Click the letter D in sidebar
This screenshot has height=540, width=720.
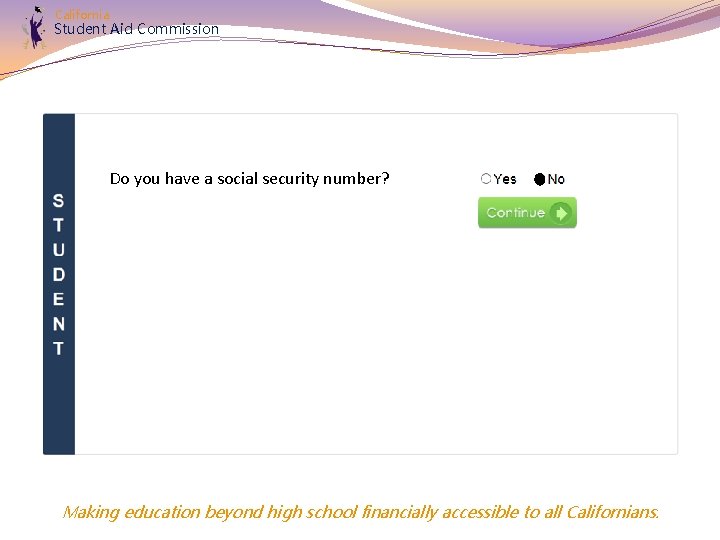[x=58, y=275]
